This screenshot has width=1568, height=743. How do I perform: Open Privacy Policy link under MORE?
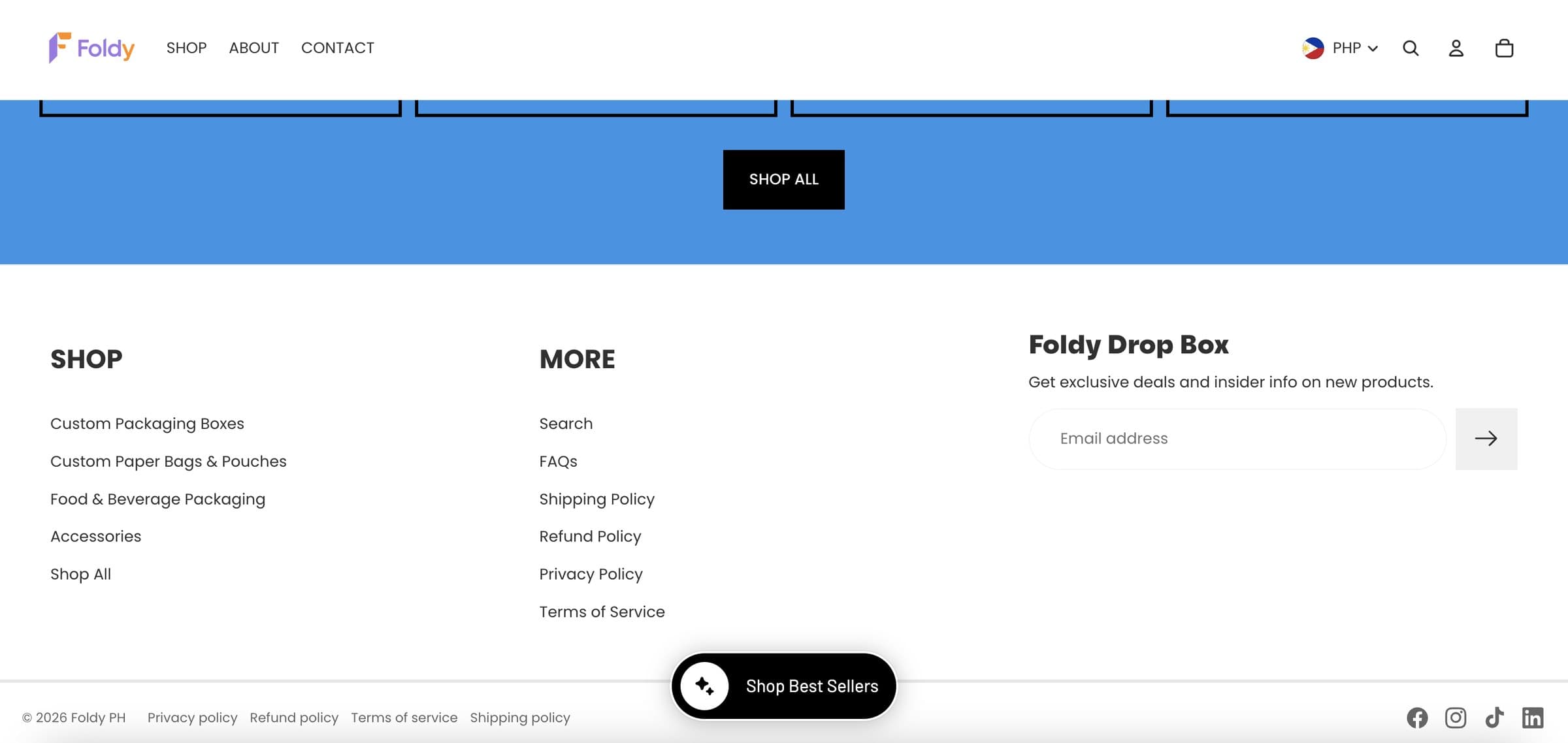tap(591, 575)
